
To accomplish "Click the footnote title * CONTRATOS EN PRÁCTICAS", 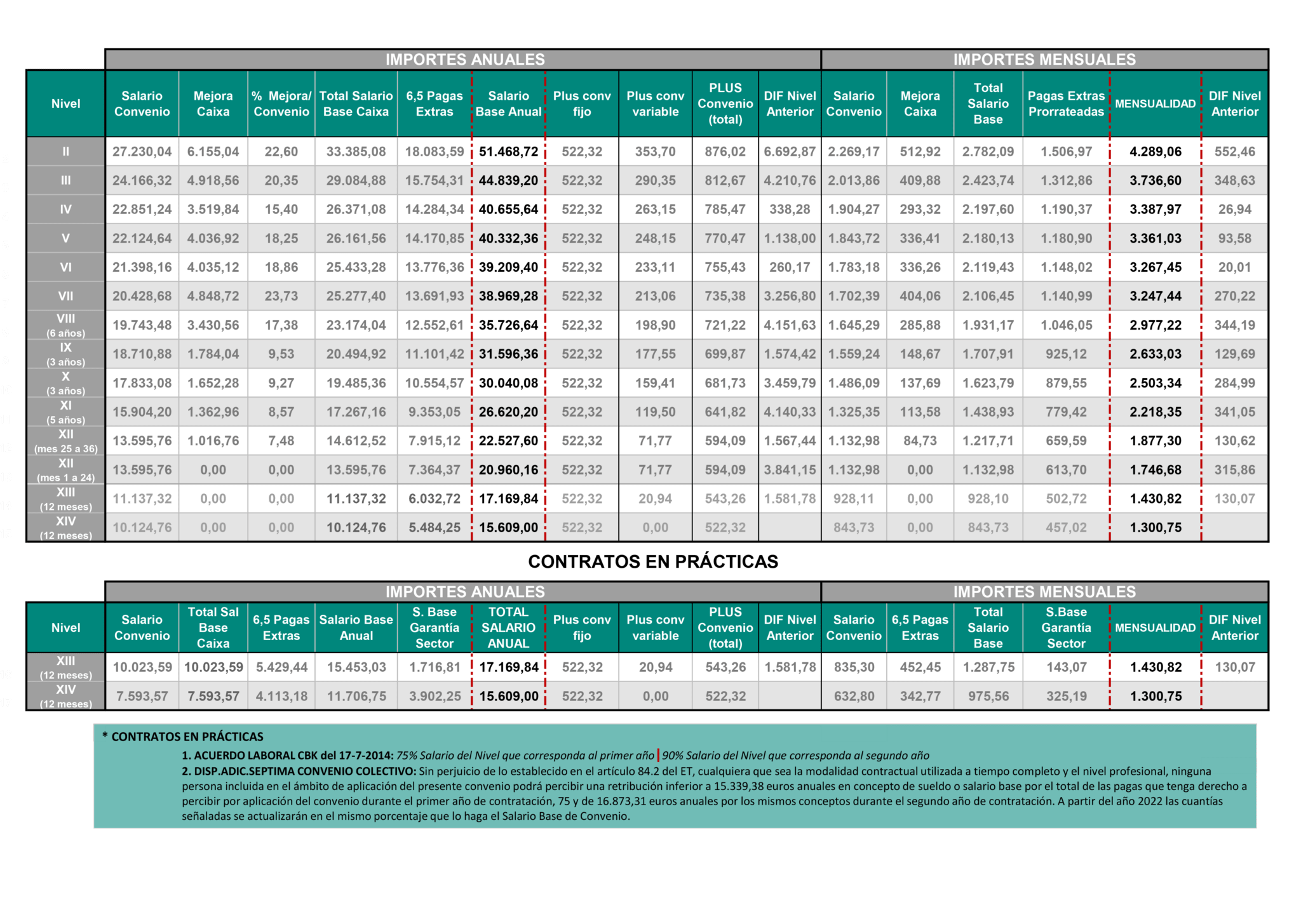I will tap(183, 737).
